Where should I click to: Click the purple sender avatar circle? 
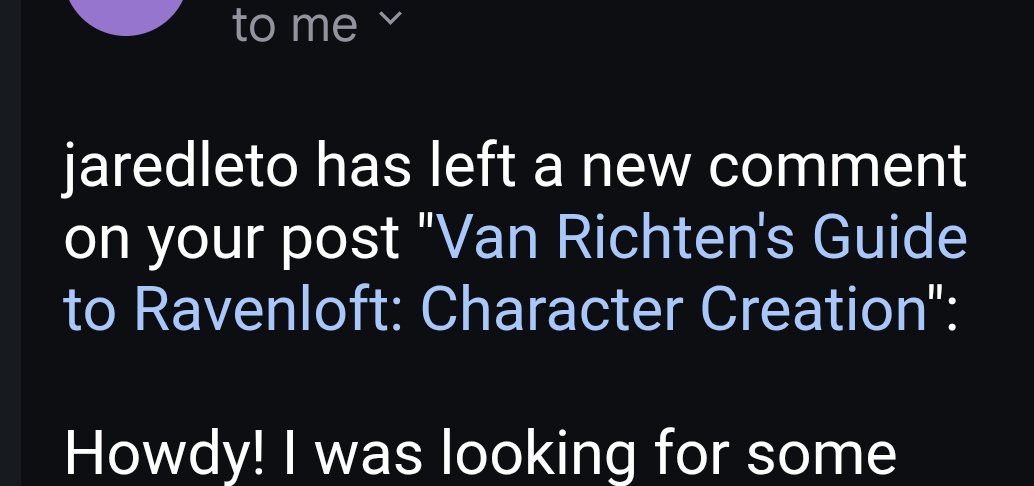(x=128, y=10)
